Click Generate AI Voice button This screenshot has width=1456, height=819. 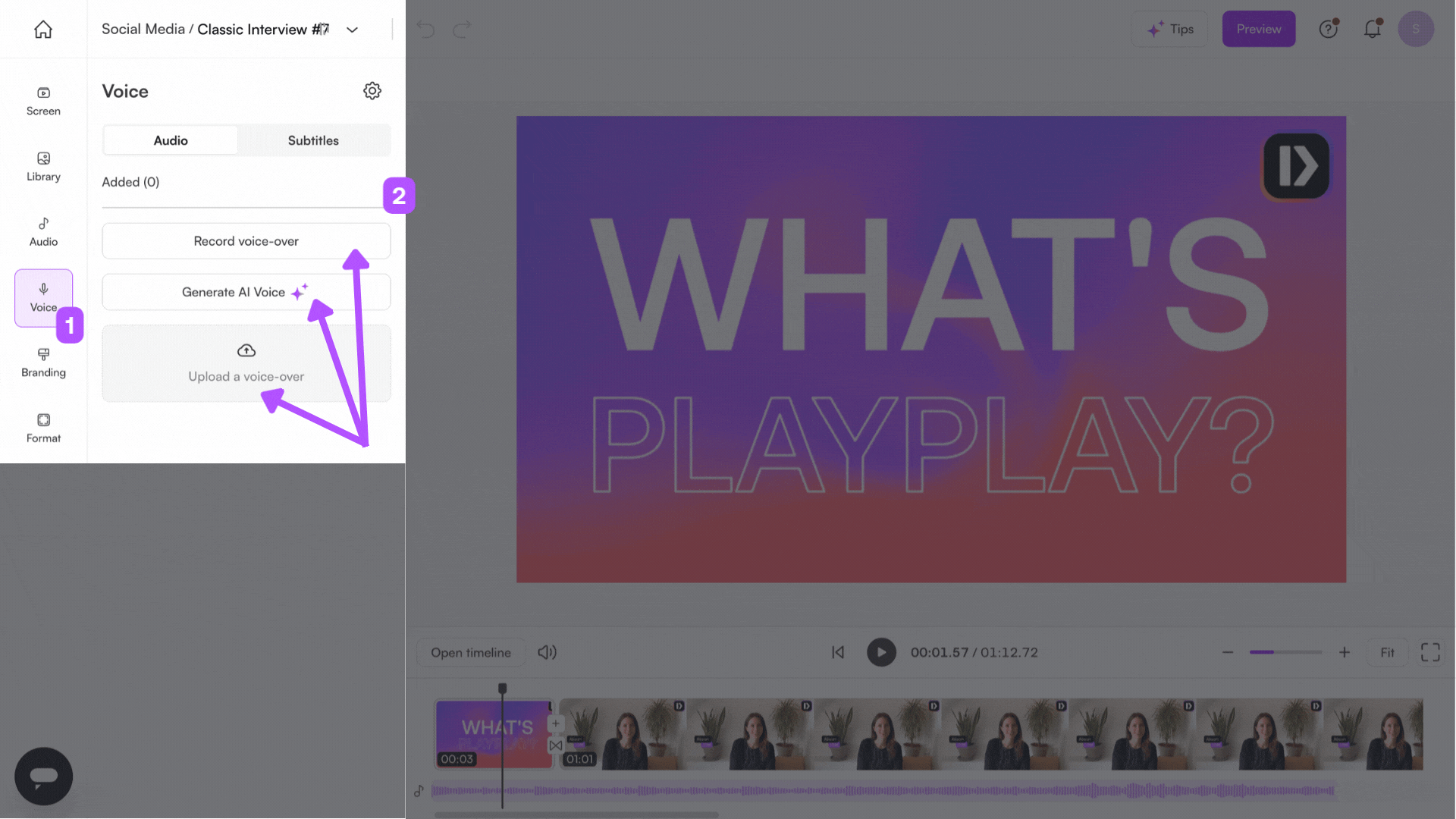click(x=246, y=292)
